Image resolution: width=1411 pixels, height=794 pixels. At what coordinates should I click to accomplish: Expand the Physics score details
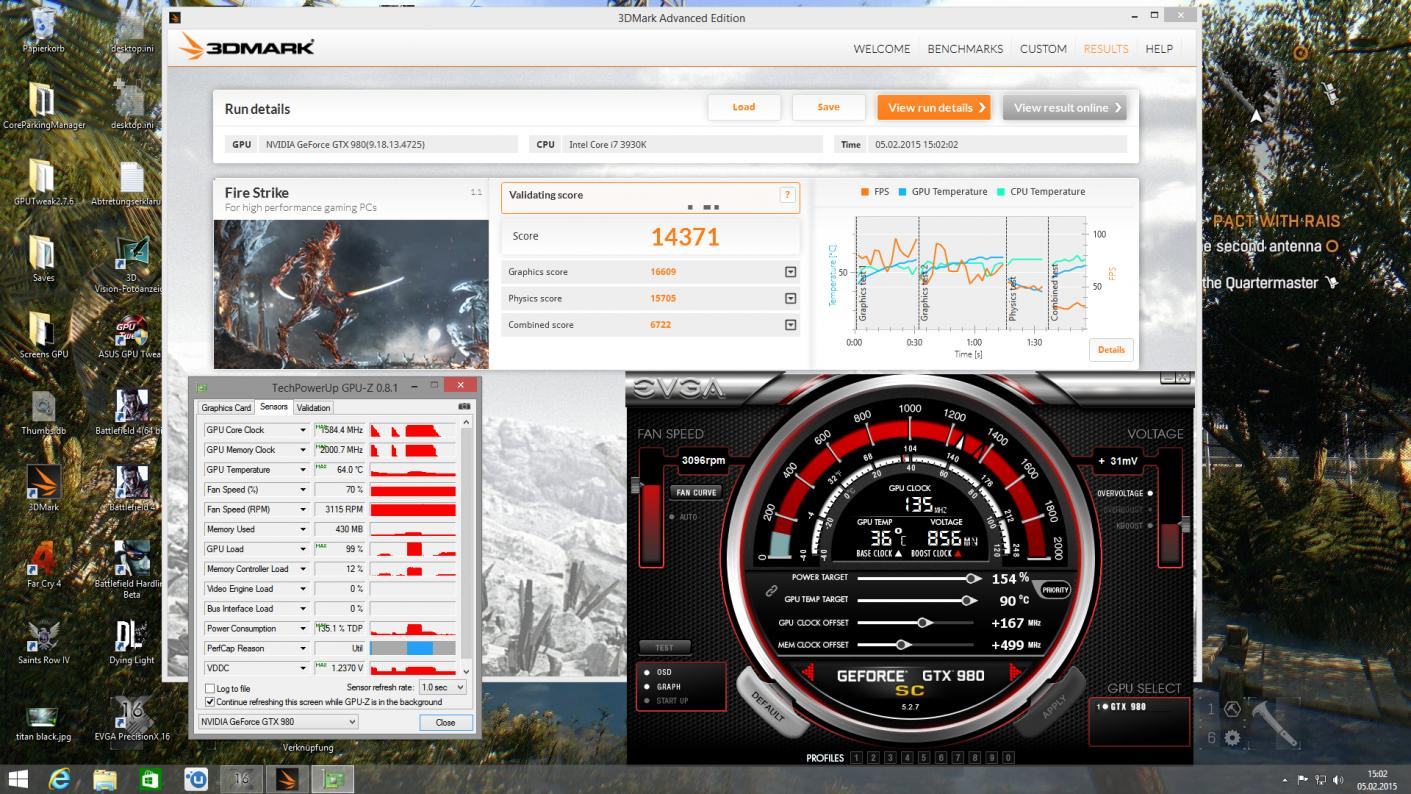(790, 298)
